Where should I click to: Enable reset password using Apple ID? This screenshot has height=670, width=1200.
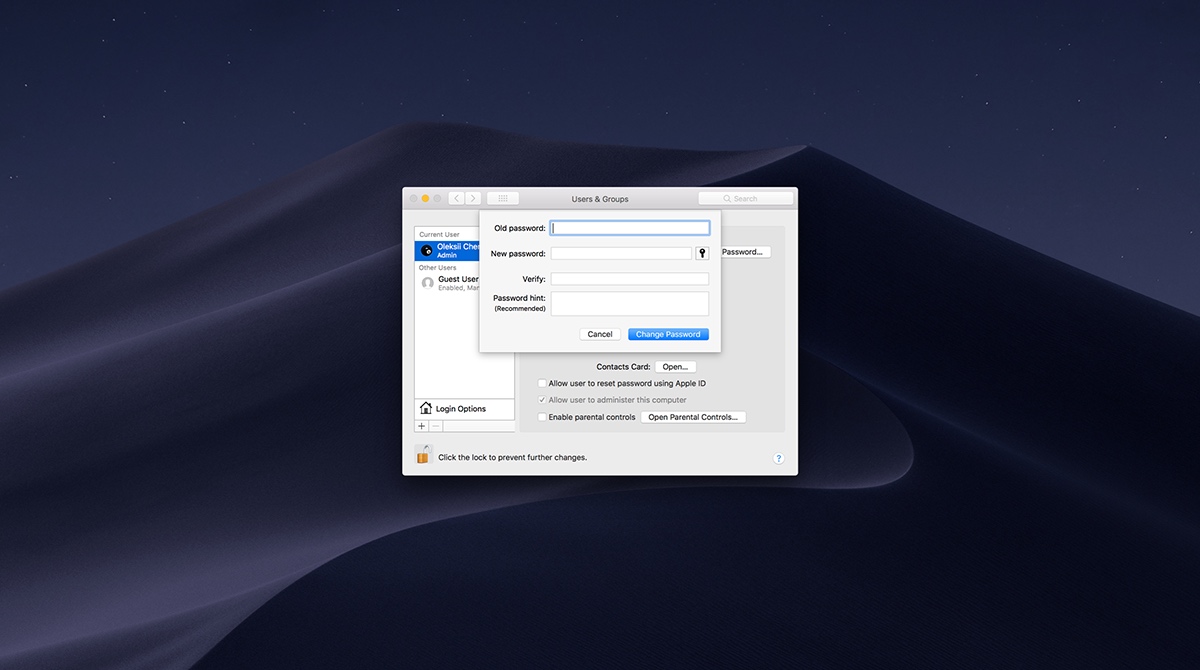click(543, 383)
